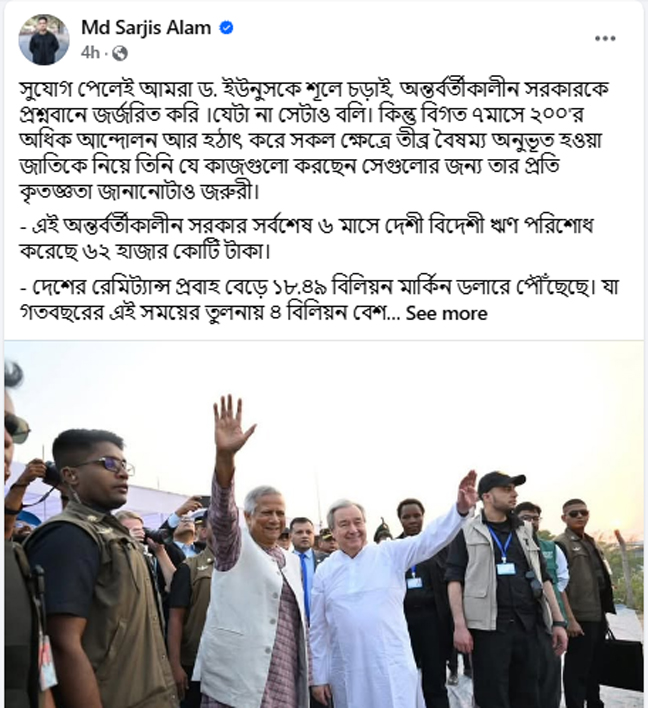Click the paragraph mentioning ৬২ হাজার কোটি টাকা

point(306,238)
